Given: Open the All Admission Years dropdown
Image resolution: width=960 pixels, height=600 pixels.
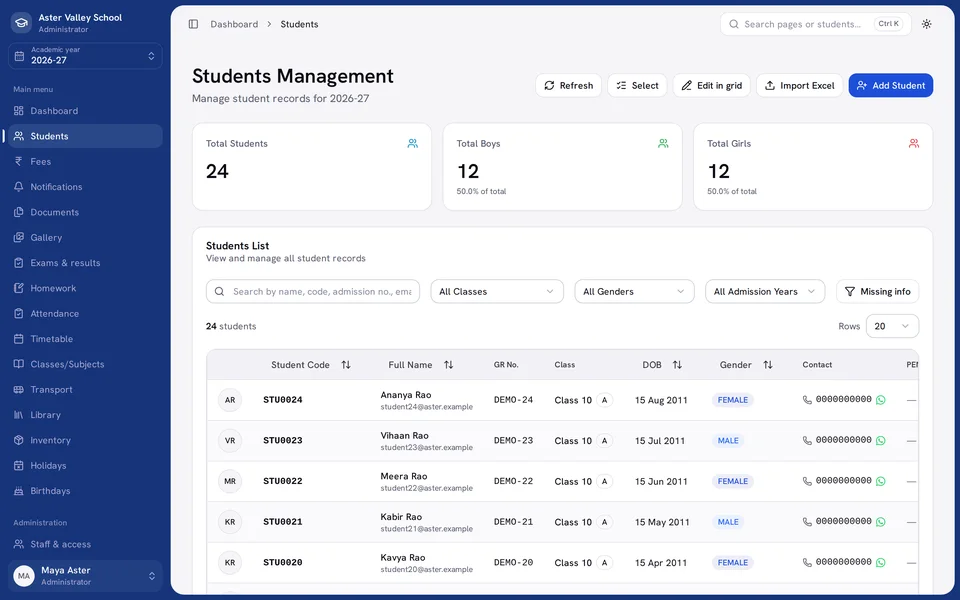Looking at the screenshot, I should point(765,291).
